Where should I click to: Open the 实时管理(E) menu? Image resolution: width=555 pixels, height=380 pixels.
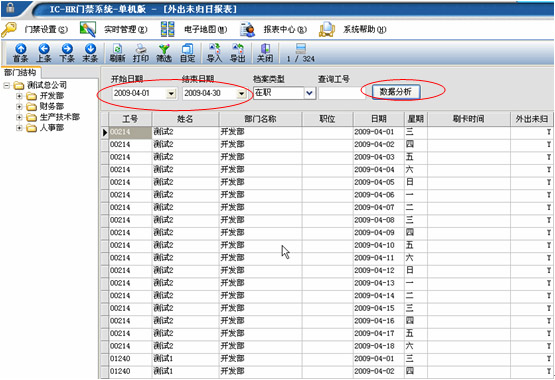[x=126, y=29]
